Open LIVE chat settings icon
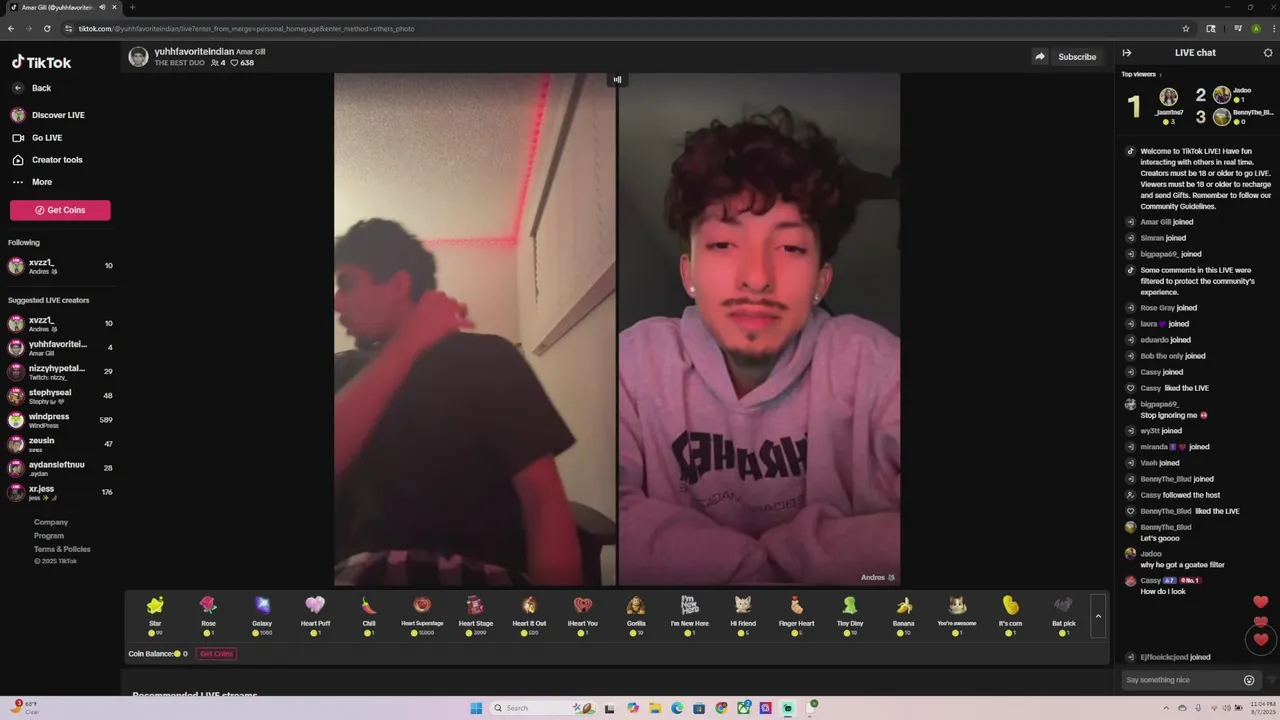The image size is (1280, 720). [1268, 53]
